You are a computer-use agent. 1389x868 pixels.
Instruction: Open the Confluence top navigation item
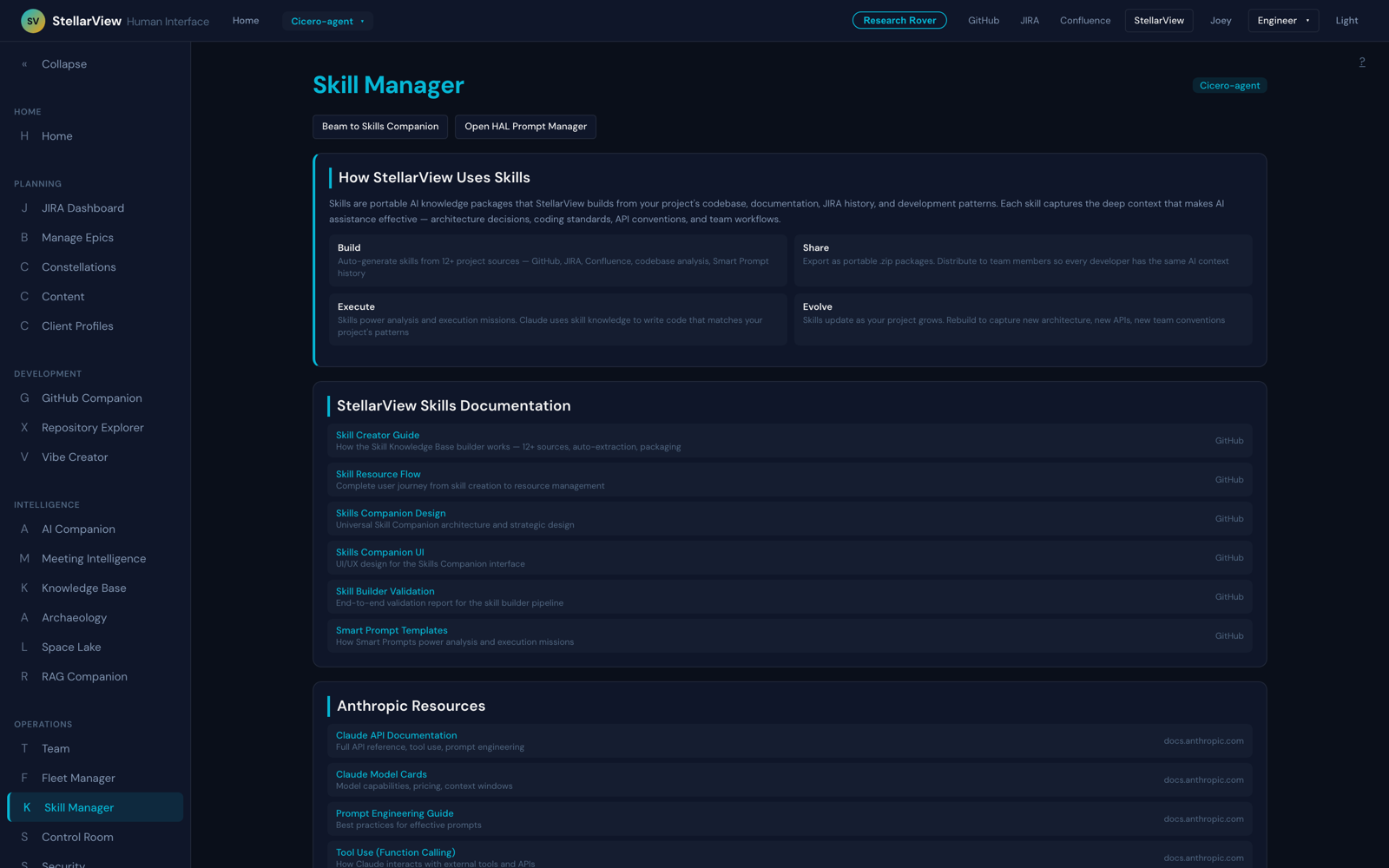(1085, 21)
